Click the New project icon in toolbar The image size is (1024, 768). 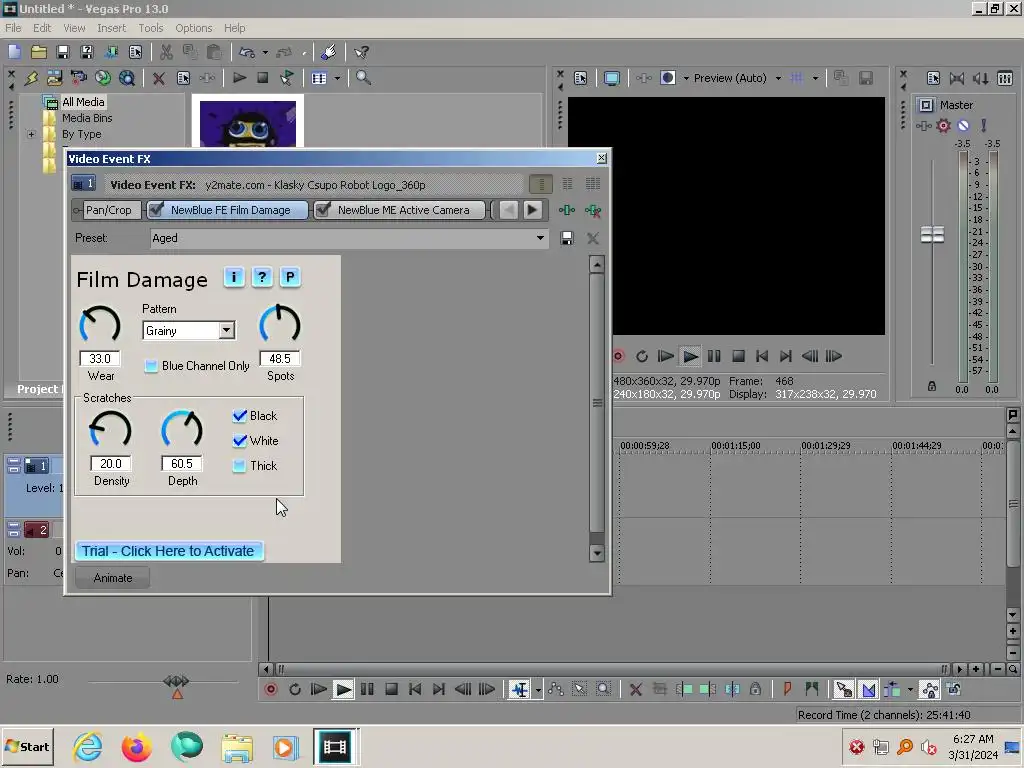tap(14, 52)
